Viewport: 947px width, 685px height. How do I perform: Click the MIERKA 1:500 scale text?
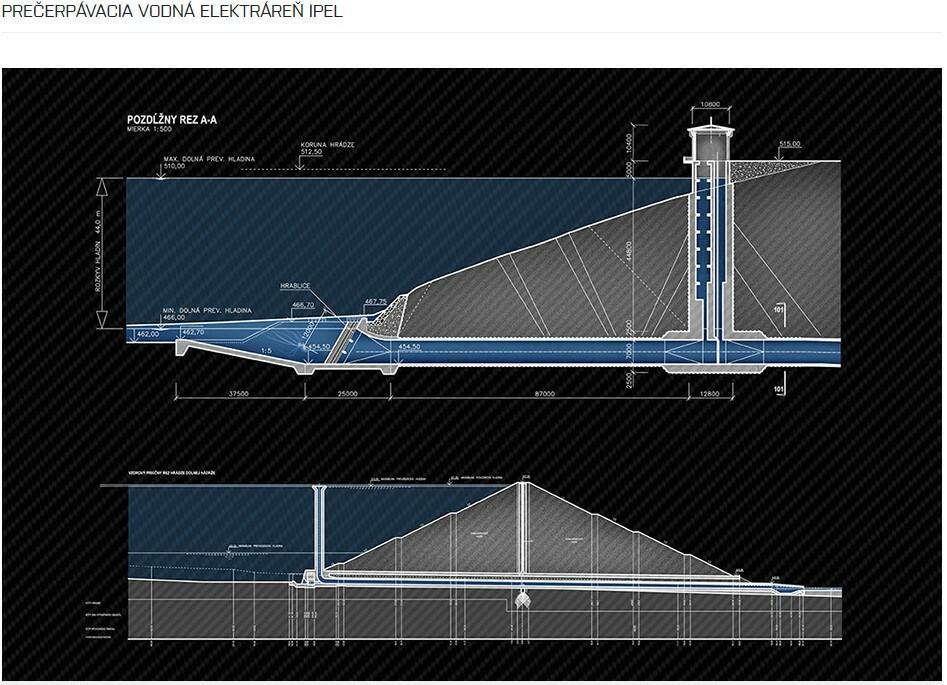[152, 130]
